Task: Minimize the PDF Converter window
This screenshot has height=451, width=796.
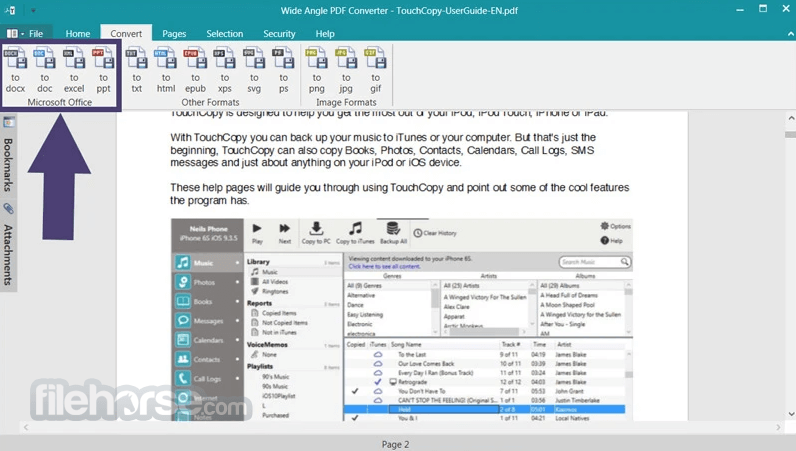Action: [x=740, y=10]
